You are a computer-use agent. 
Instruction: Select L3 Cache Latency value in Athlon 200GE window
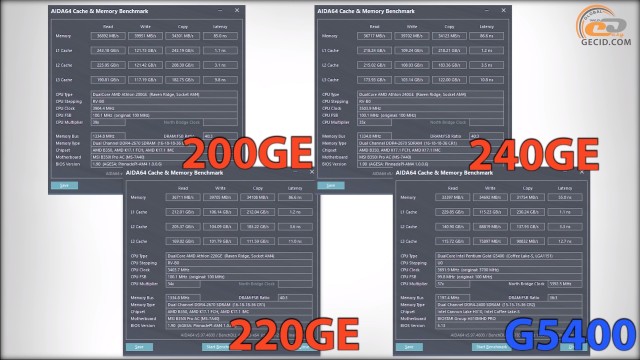pyautogui.click(x=220, y=80)
